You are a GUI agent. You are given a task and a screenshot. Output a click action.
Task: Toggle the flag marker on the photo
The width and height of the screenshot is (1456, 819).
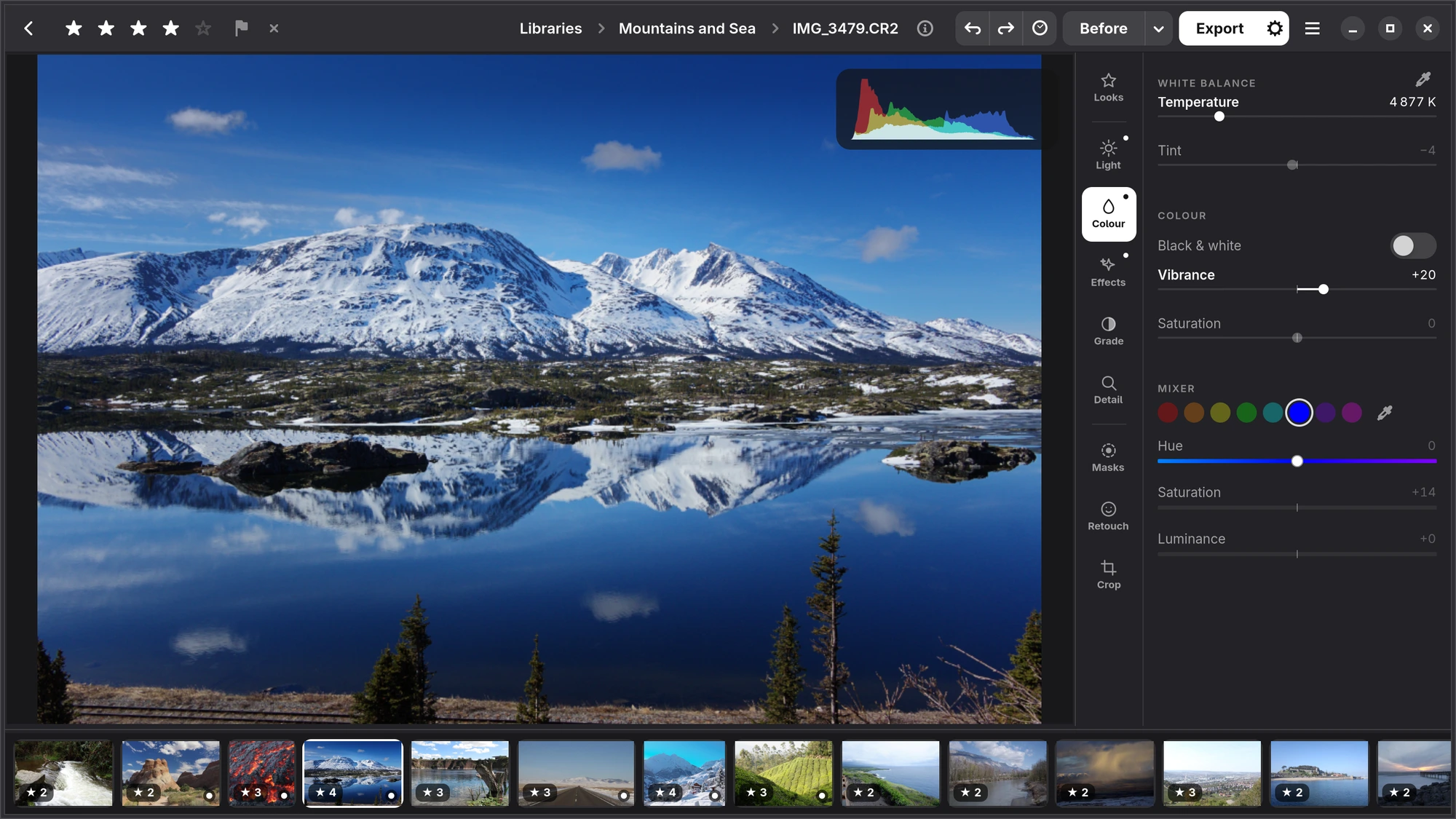[x=241, y=28]
